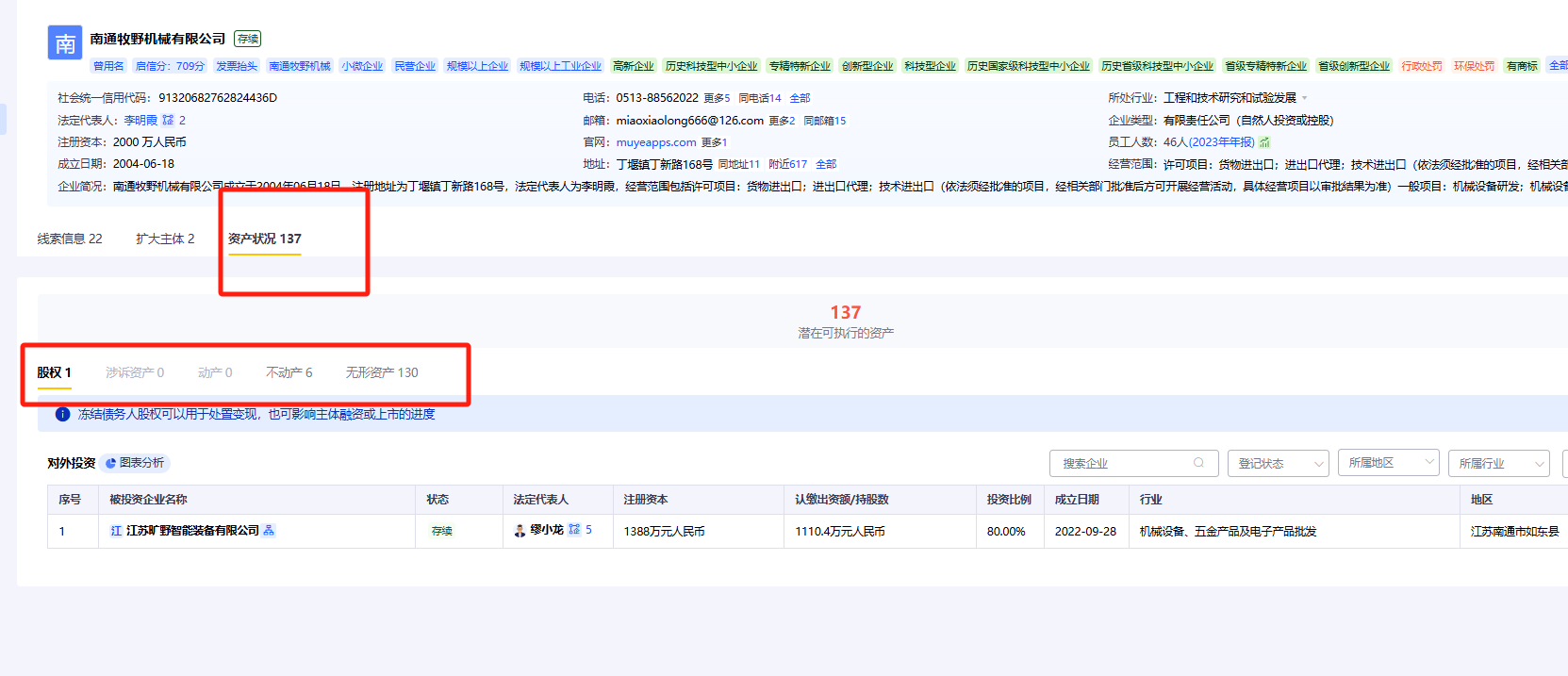Click 全部 after the address
1568x676 pixels.
pyautogui.click(x=826, y=164)
